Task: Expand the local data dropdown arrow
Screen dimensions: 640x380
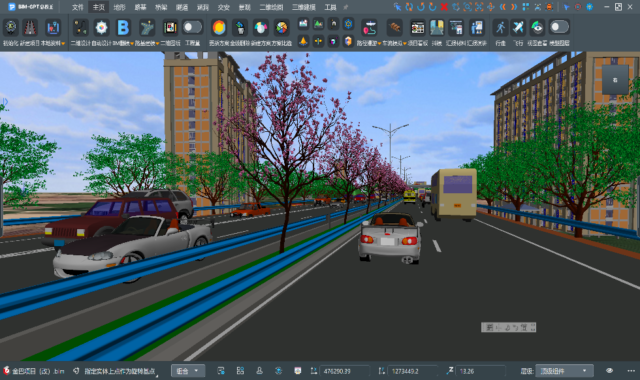Action: click(x=63, y=43)
